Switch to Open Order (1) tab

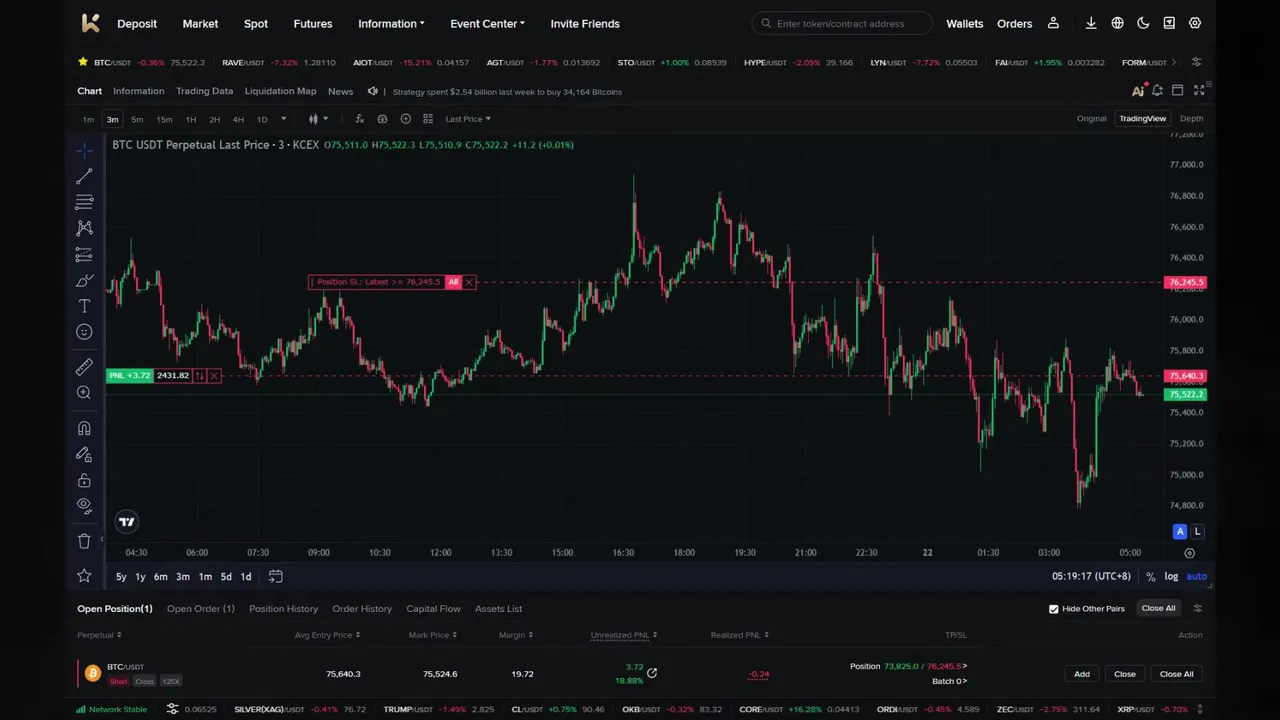point(201,608)
